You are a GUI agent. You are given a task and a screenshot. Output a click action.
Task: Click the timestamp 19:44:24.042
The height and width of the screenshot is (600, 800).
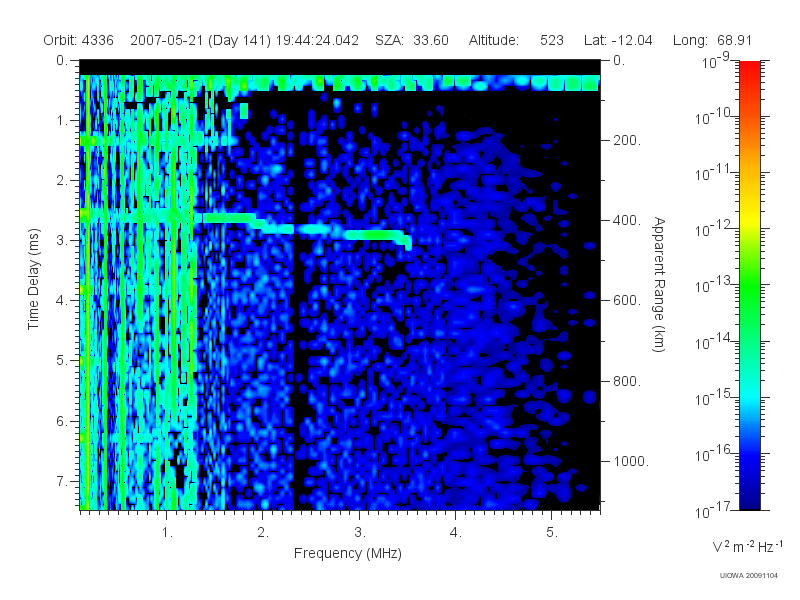[317, 40]
